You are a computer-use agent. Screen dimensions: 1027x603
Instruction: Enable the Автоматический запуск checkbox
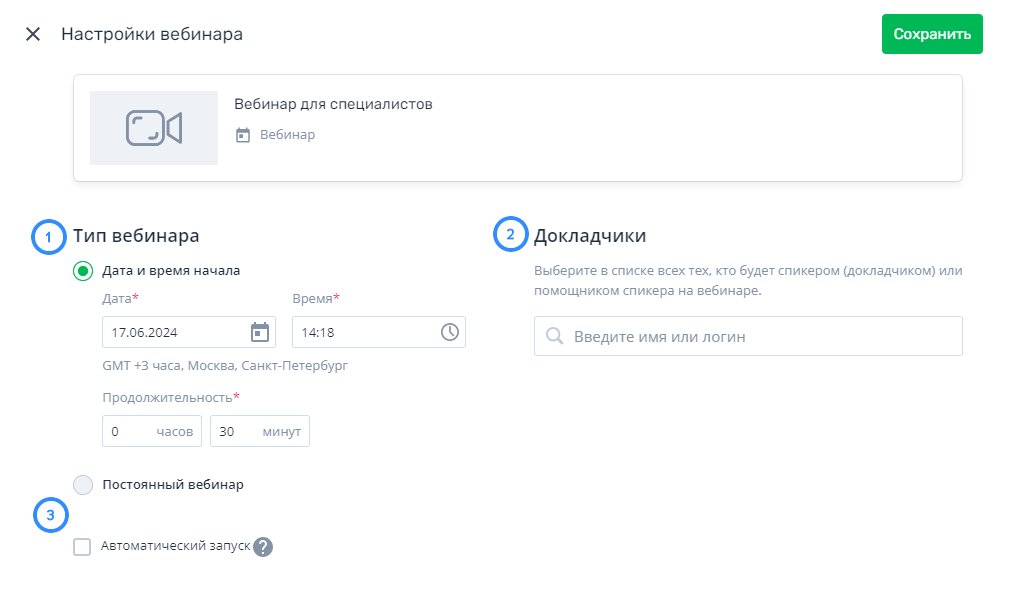[82, 547]
